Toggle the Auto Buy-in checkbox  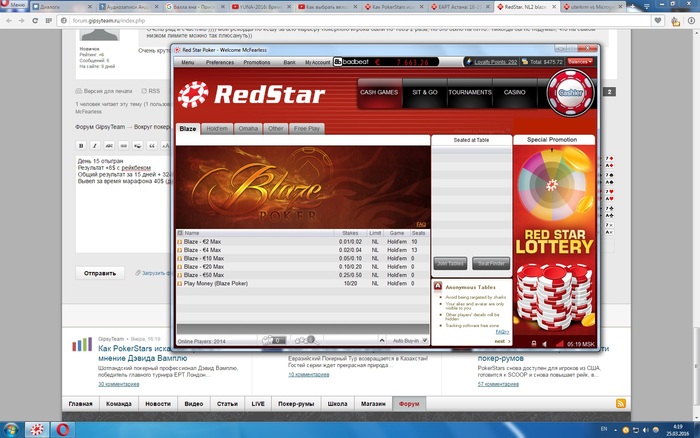(x=425, y=340)
